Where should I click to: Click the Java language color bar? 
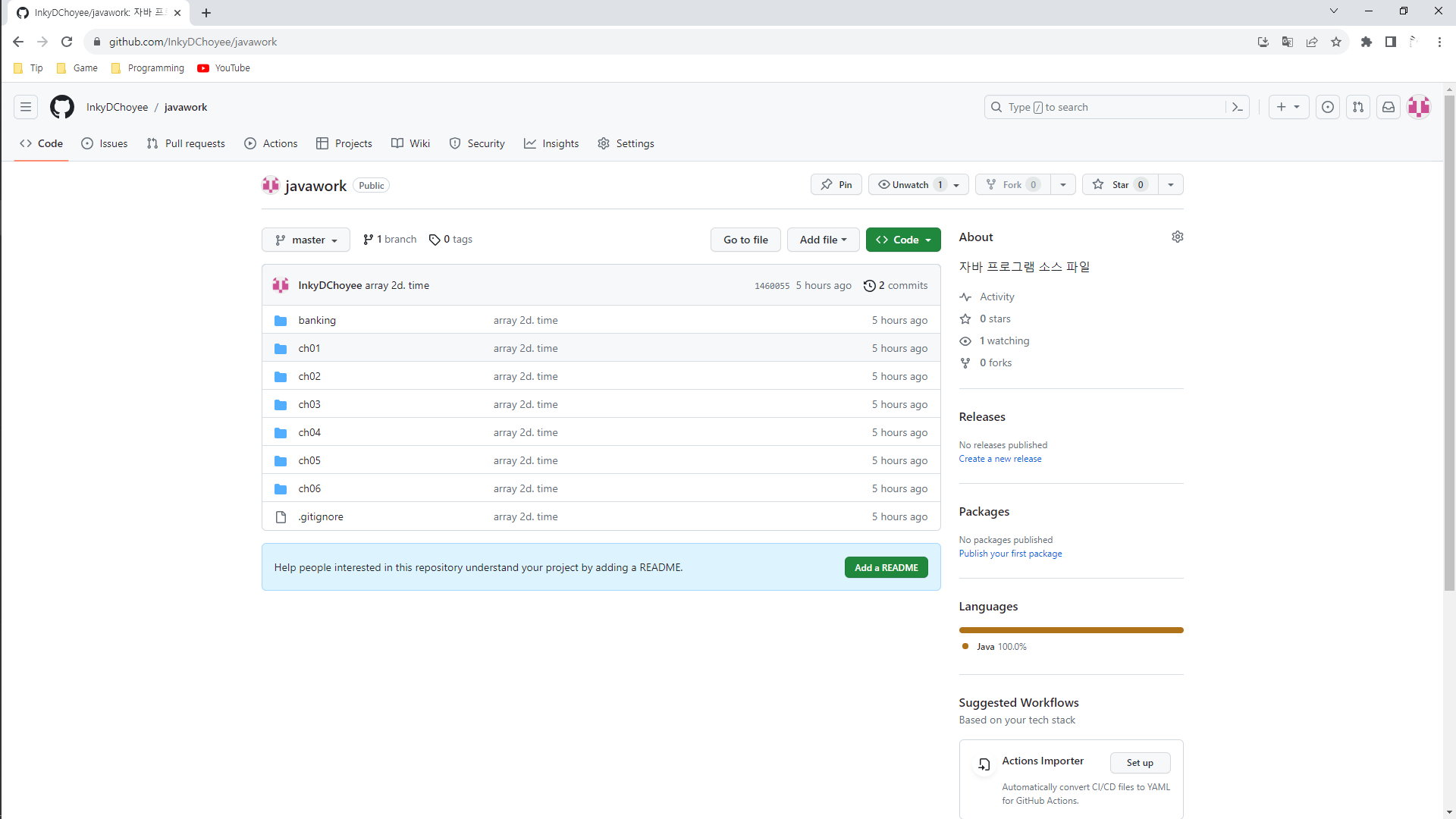click(x=1071, y=630)
